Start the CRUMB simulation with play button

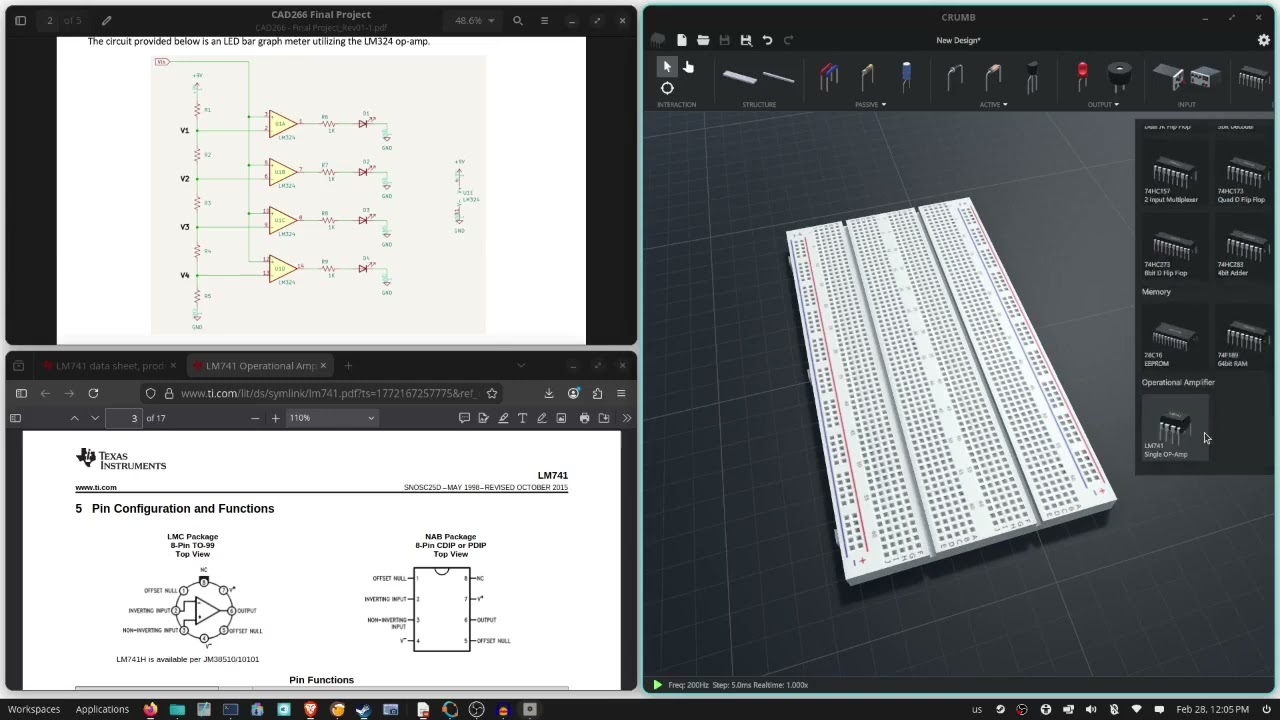click(x=656, y=685)
